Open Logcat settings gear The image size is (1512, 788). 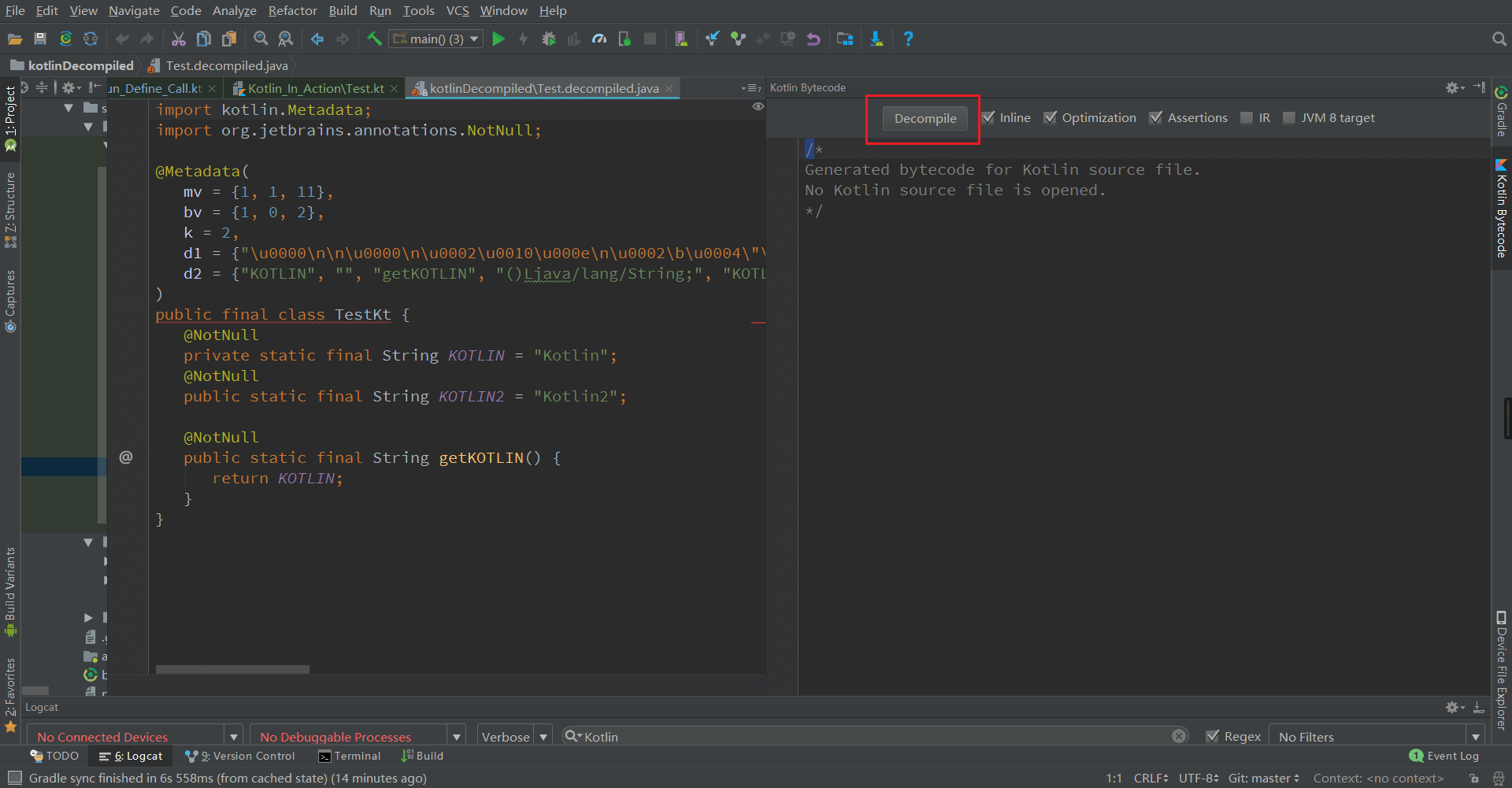(x=1453, y=707)
